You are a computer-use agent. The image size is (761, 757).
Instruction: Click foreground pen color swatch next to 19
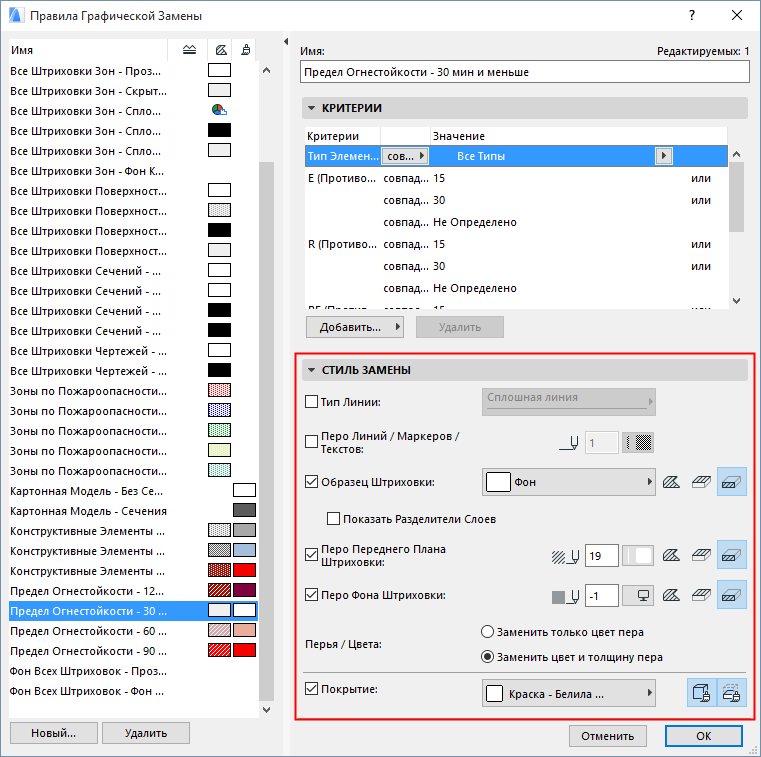pyautogui.click(x=638, y=556)
